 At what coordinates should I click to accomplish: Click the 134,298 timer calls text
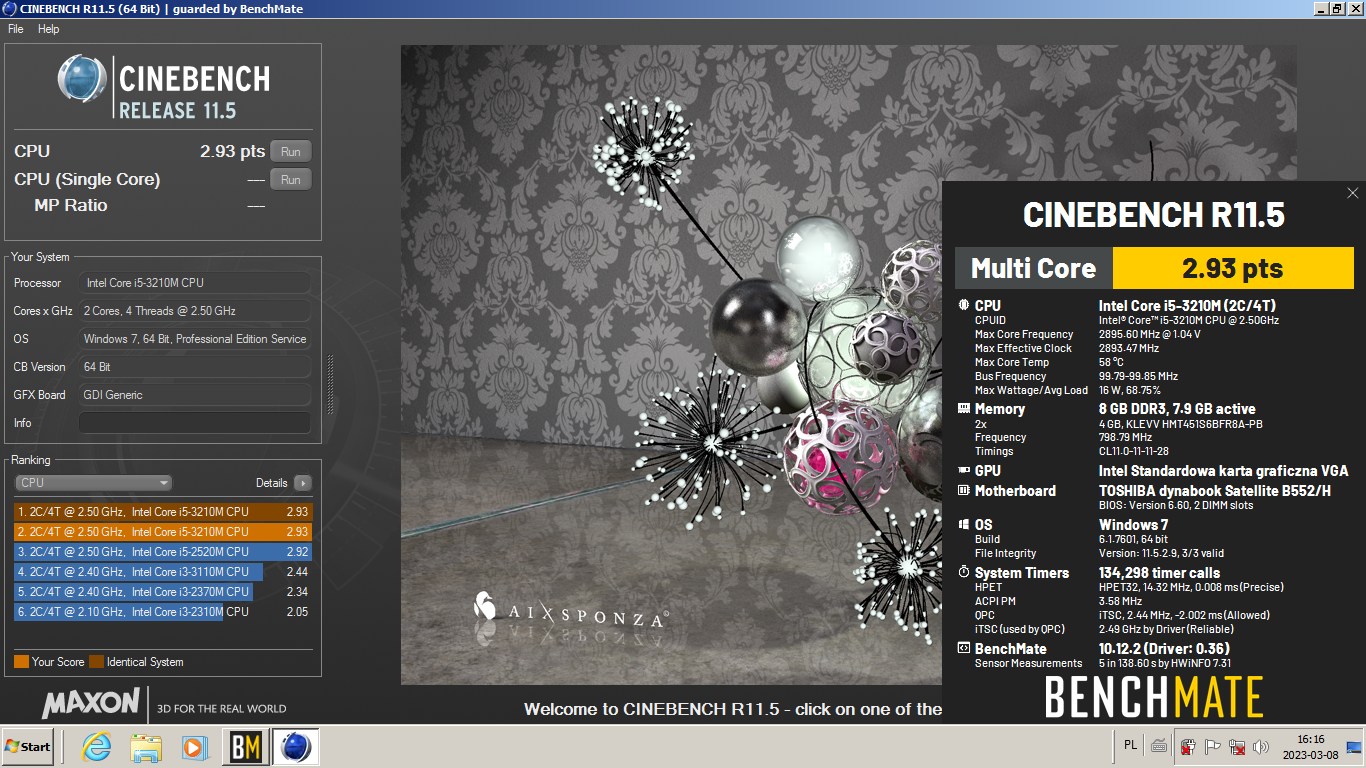(x=1159, y=572)
